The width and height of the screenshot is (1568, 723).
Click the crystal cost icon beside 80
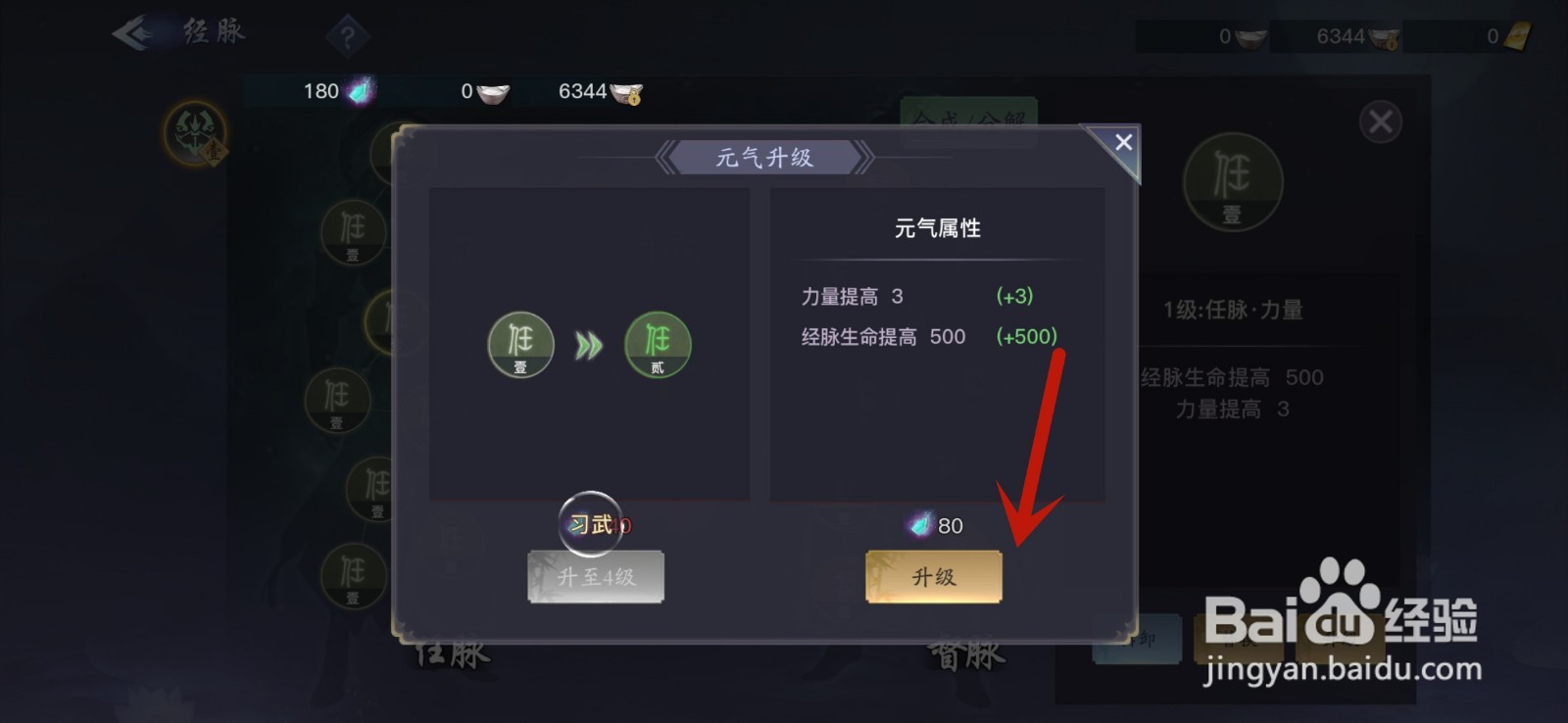pos(920,525)
